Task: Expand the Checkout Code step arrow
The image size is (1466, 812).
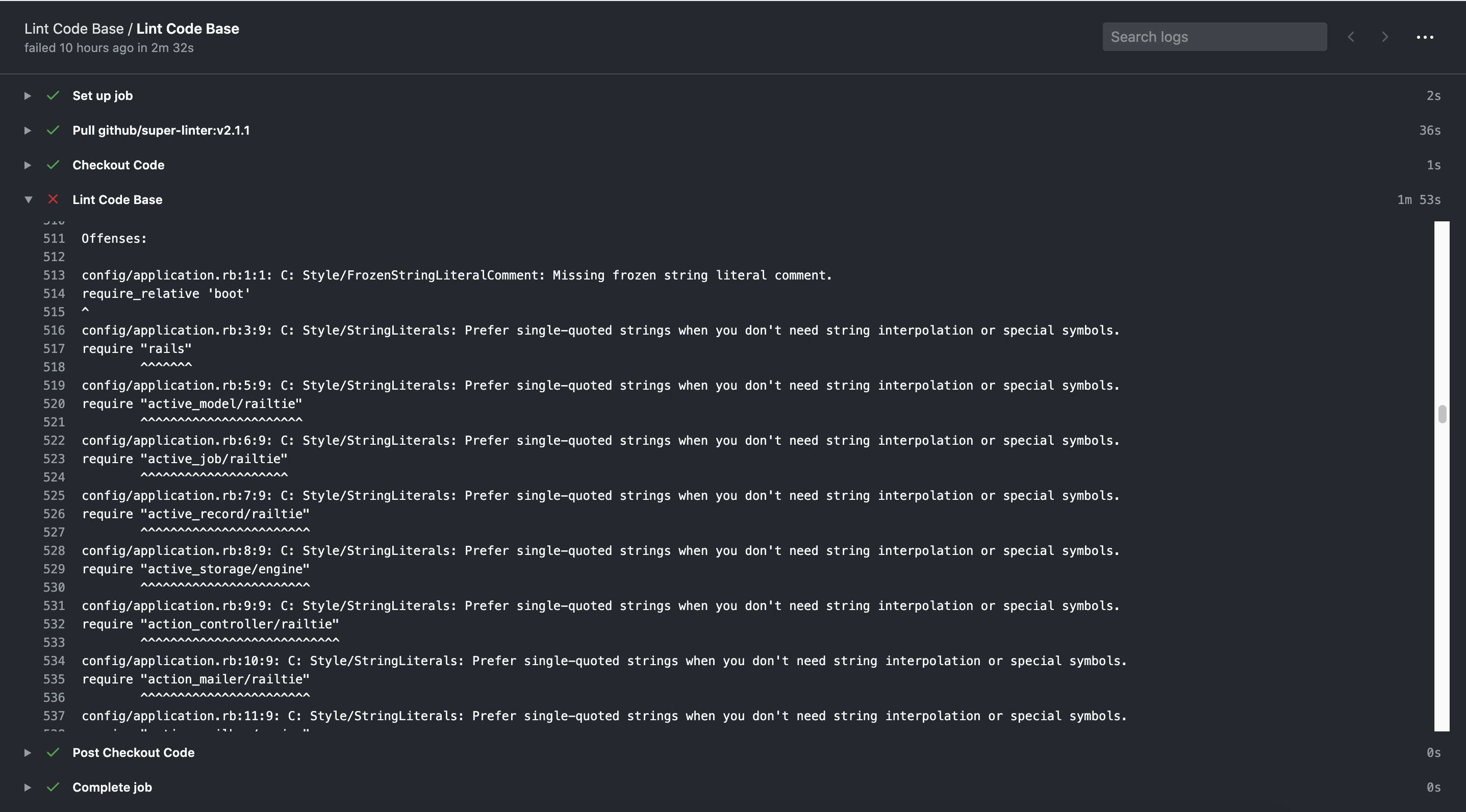Action: pos(28,165)
